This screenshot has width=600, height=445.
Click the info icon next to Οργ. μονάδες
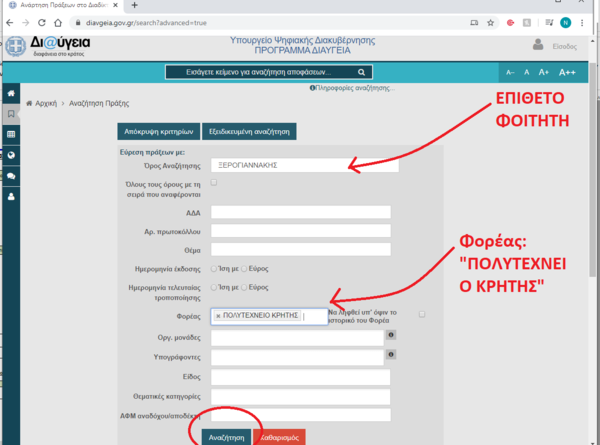pos(390,335)
